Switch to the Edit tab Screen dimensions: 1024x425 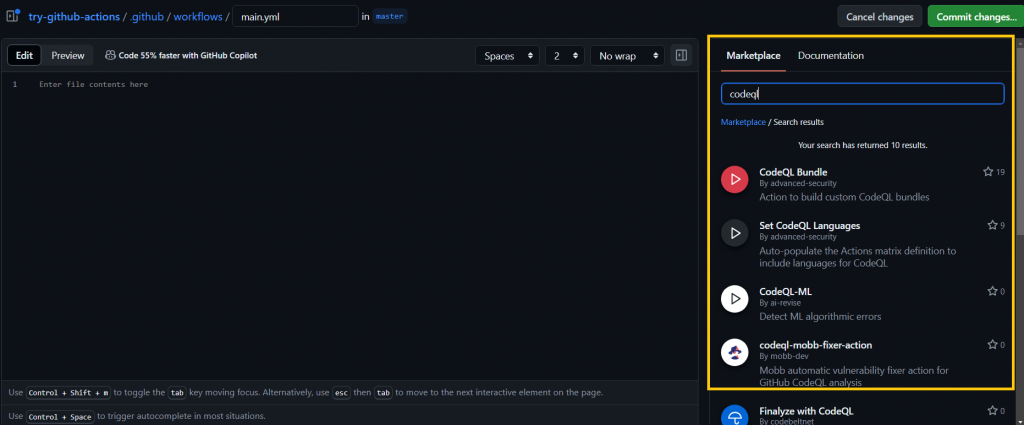click(x=24, y=55)
